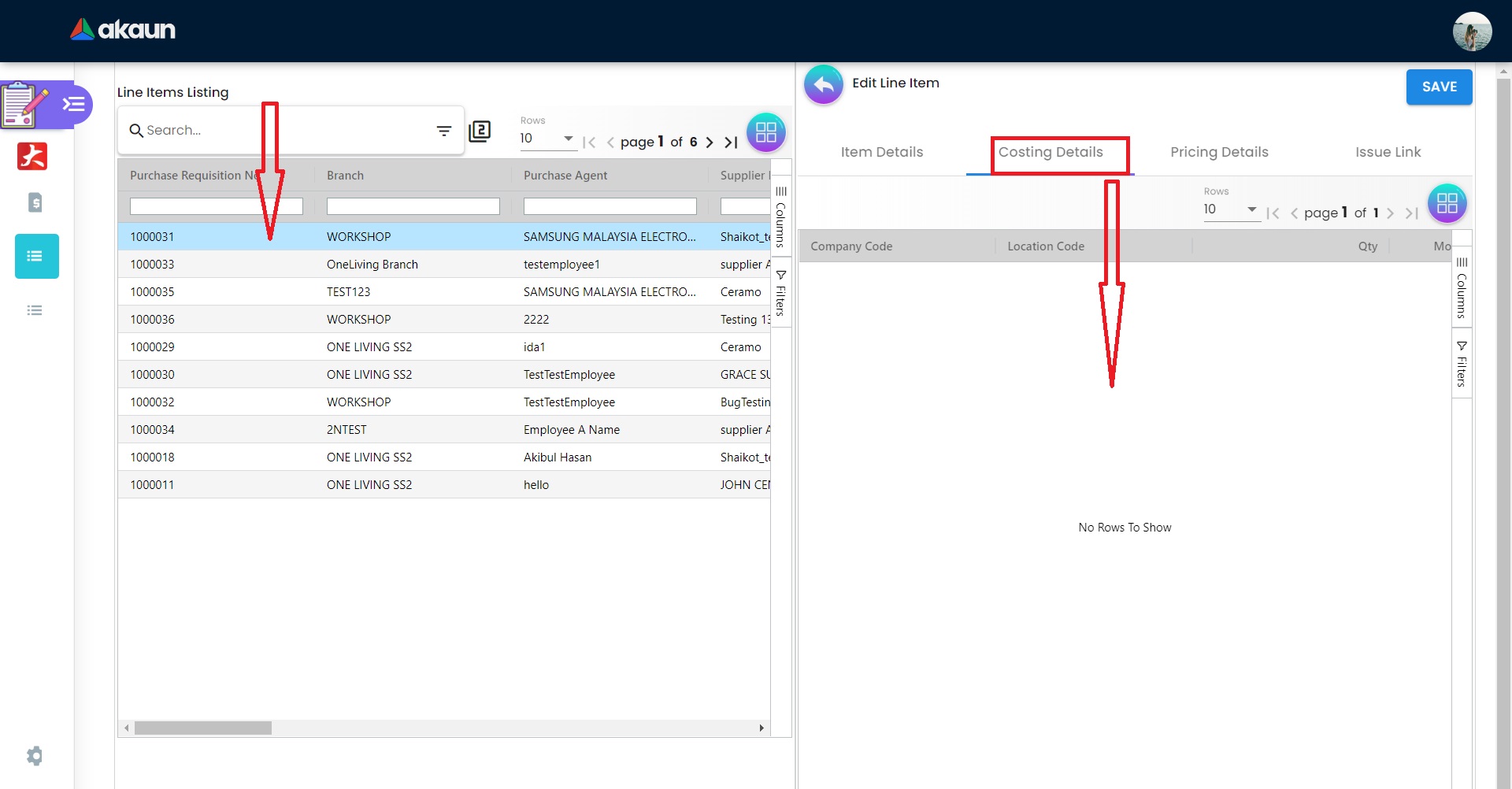The image size is (1512, 789).
Task: Open the Rows dropdown in Costing Details
Action: click(1230, 209)
